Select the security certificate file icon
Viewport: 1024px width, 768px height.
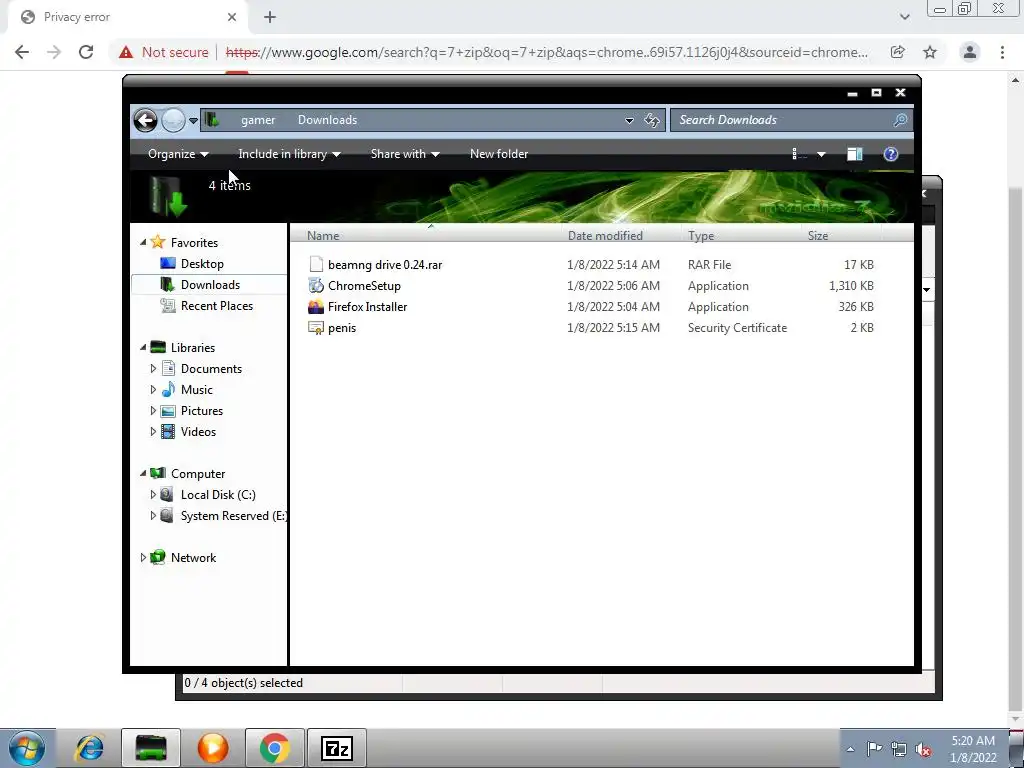316,328
